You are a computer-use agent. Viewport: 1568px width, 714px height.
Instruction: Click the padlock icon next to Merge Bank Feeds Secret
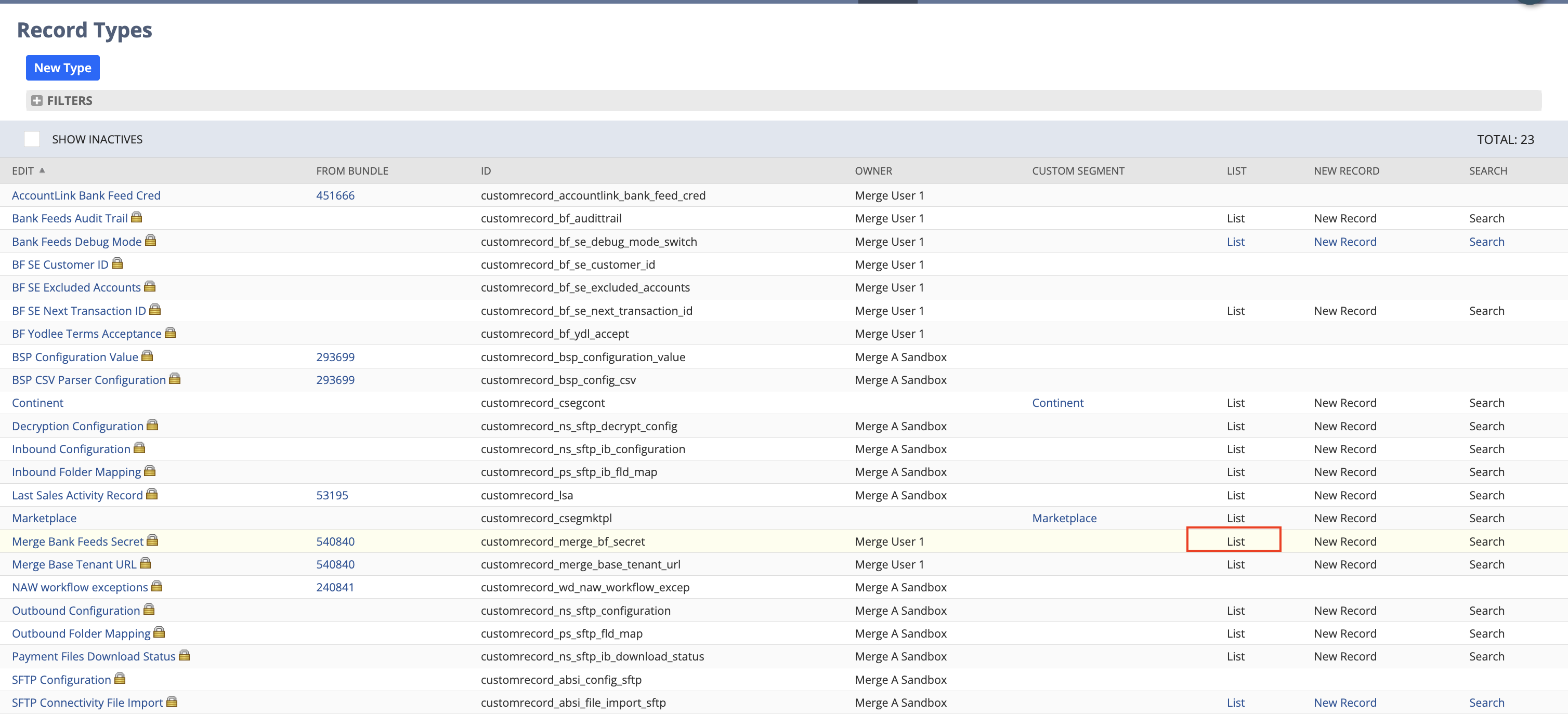[152, 540]
